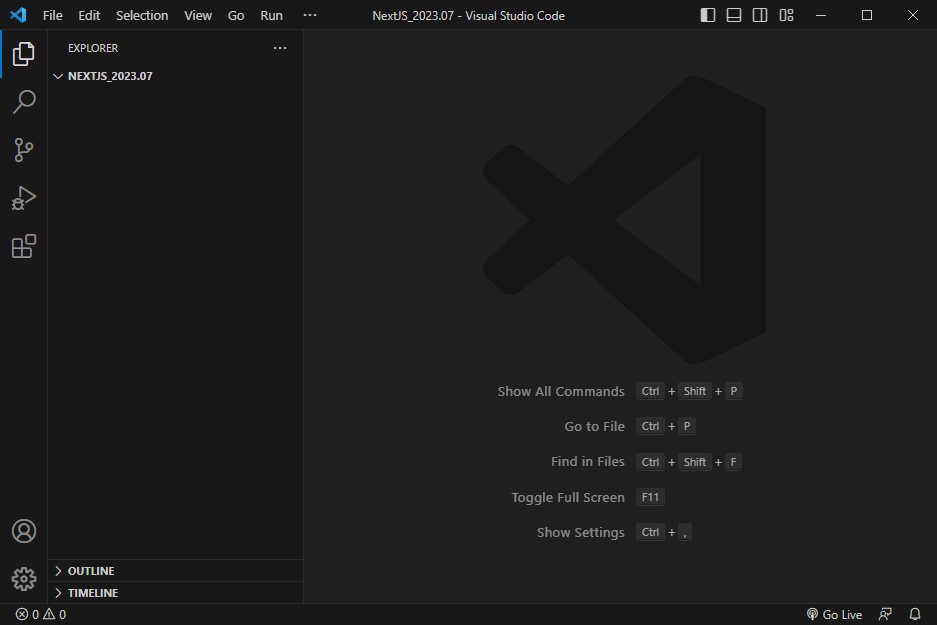Click the Find in Files label
The width and height of the screenshot is (937, 625).
pyautogui.click(x=587, y=462)
